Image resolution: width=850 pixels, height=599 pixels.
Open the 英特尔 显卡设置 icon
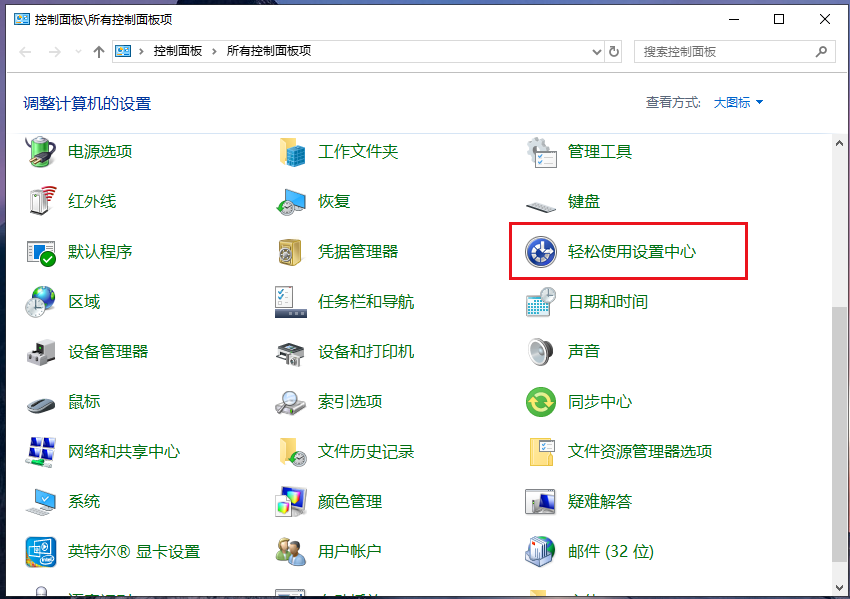tap(41, 552)
